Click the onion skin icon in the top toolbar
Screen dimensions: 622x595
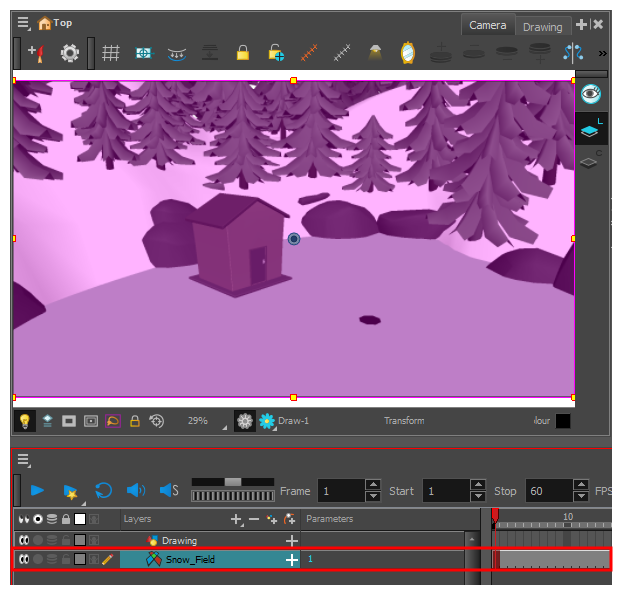point(177,53)
